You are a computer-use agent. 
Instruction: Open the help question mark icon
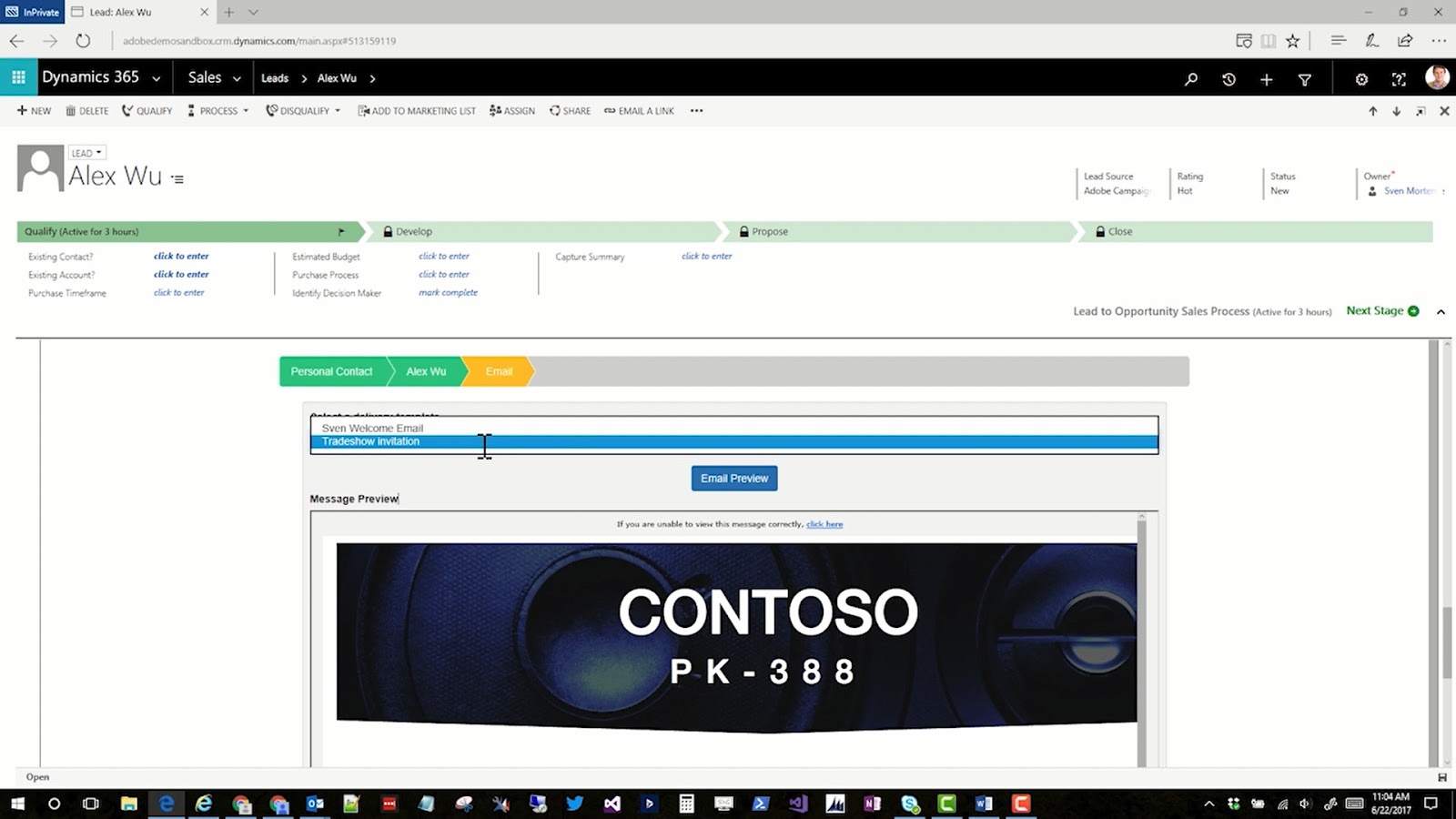pyautogui.click(x=1399, y=79)
